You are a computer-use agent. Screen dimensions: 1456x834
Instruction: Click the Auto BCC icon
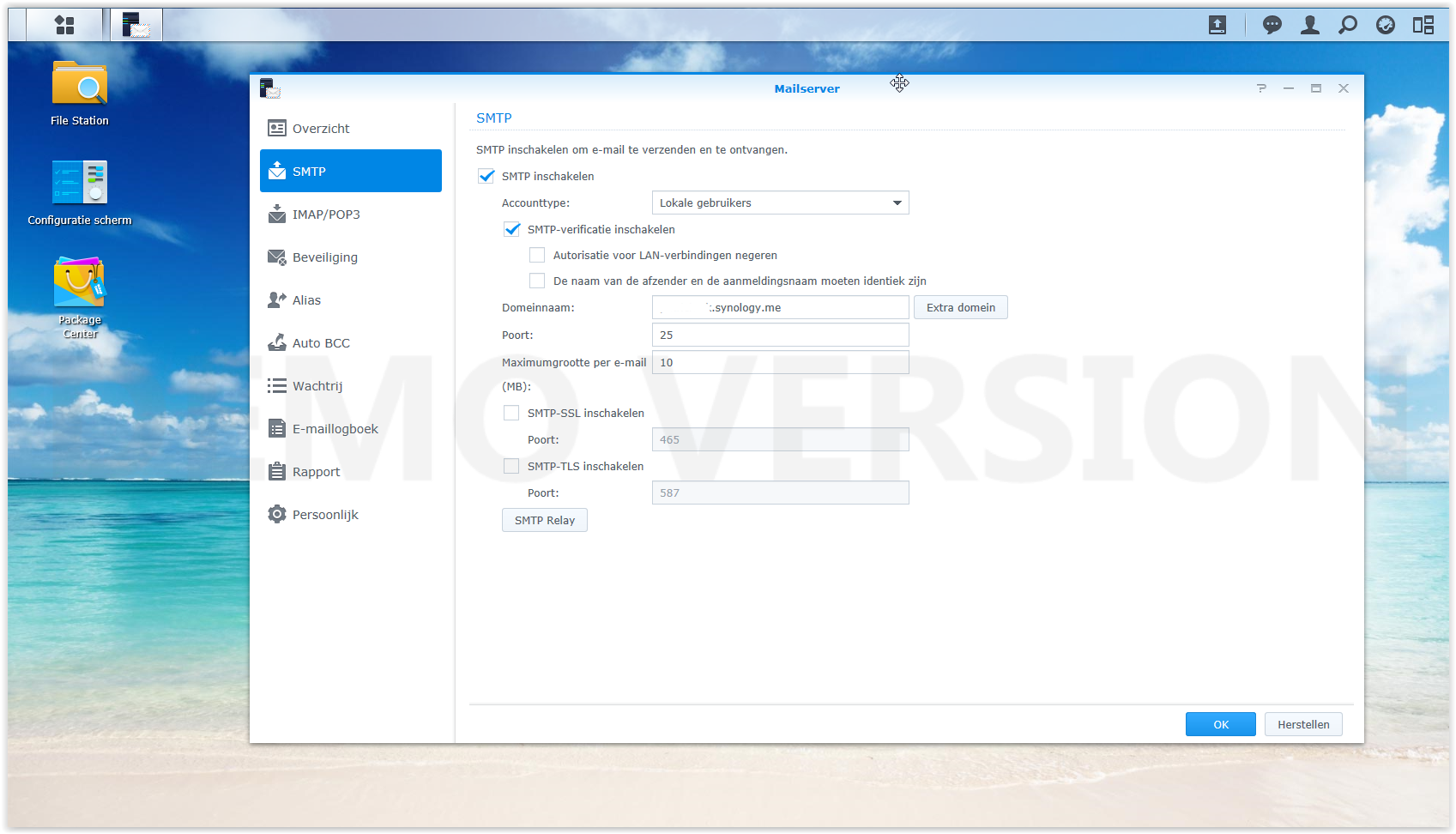(276, 343)
